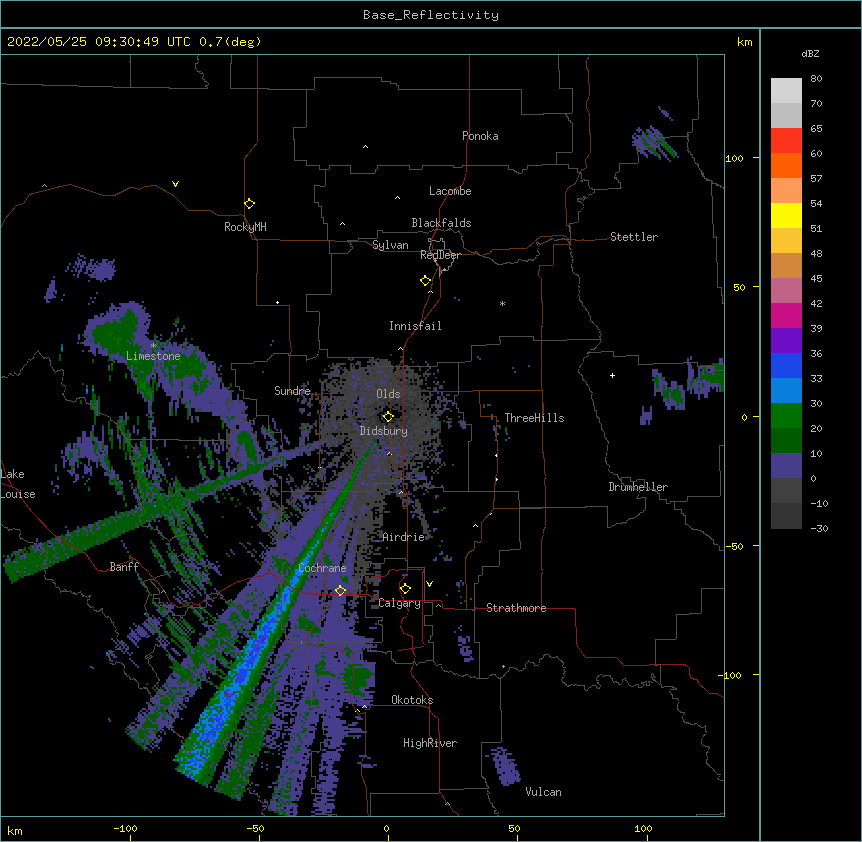Screen dimensions: 862x842
Task: Click the Blackfalds city label
Action: 441,223
